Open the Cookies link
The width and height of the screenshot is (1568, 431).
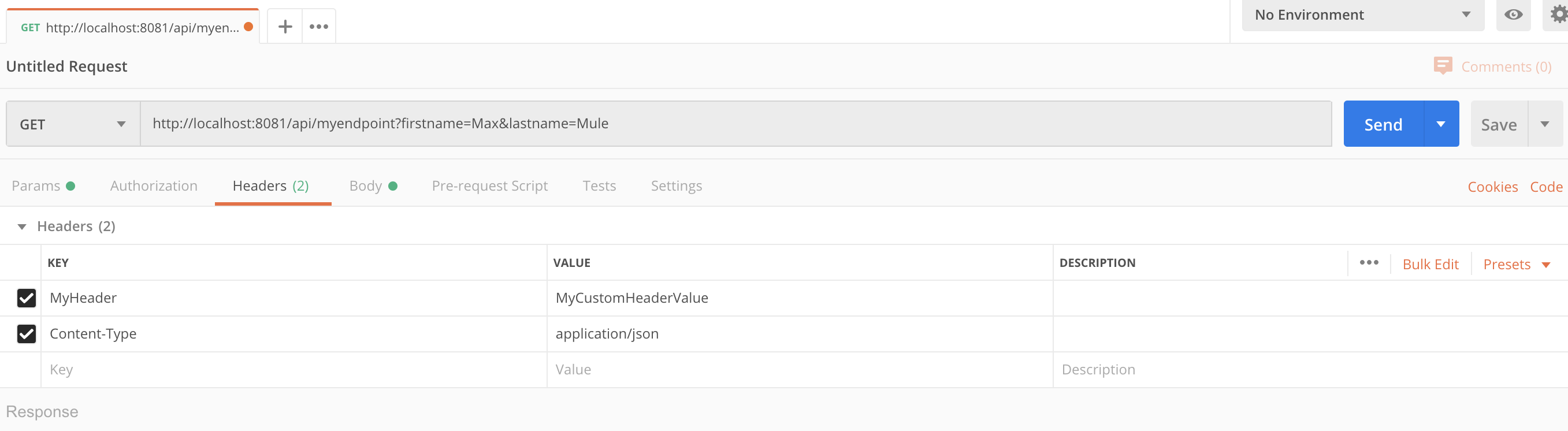1492,187
